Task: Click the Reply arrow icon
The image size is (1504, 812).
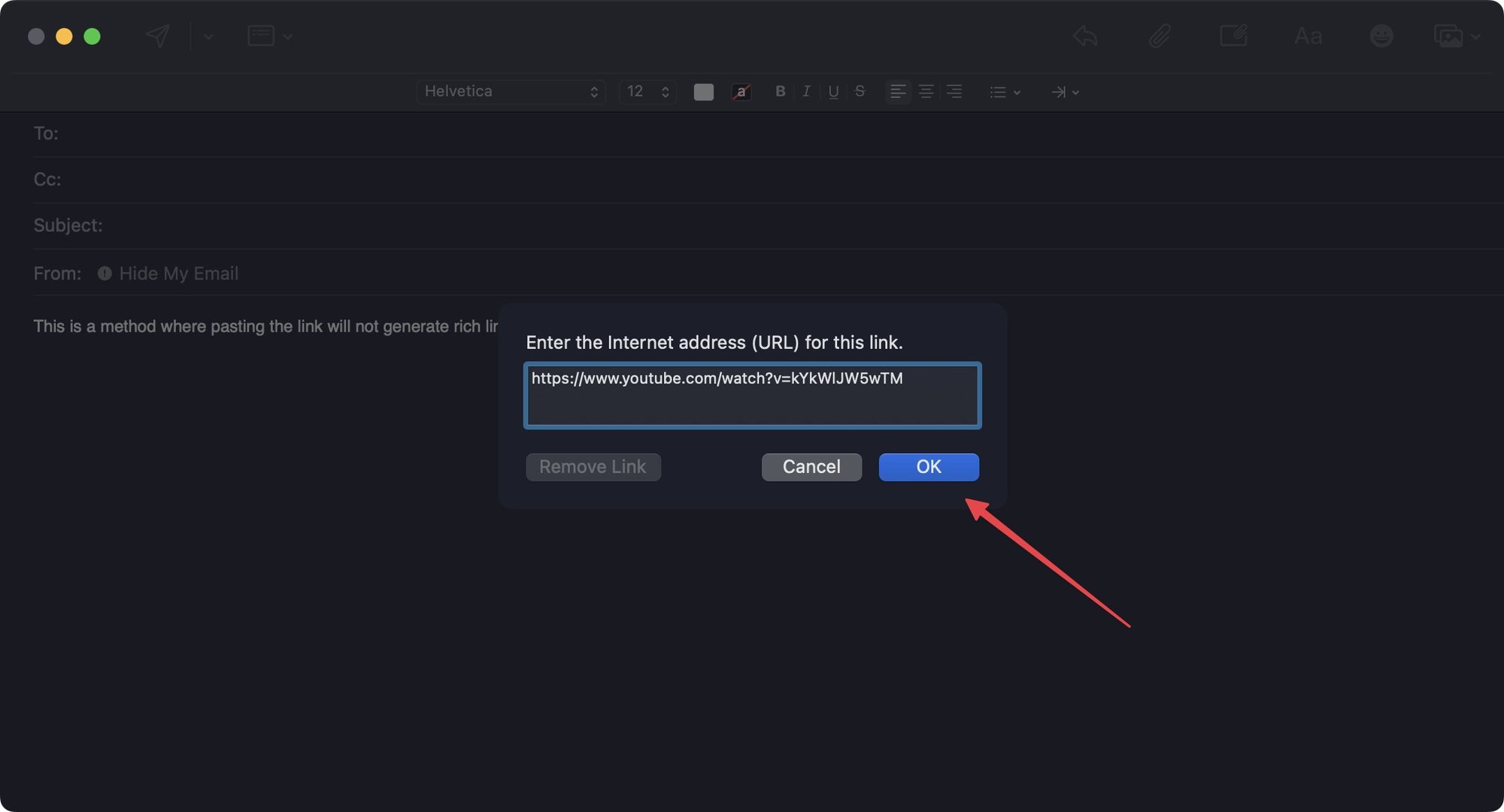Action: pos(1085,35)
